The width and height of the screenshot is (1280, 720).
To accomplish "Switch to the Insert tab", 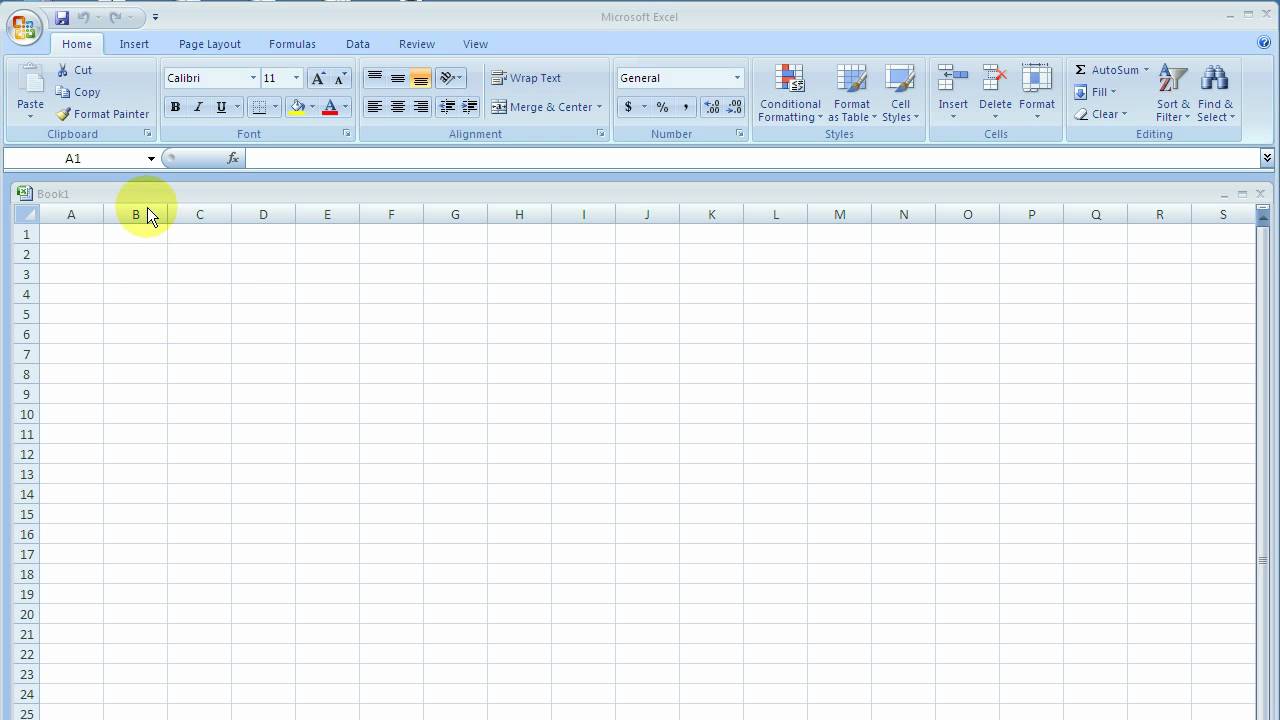I will (x=134, y=44).
